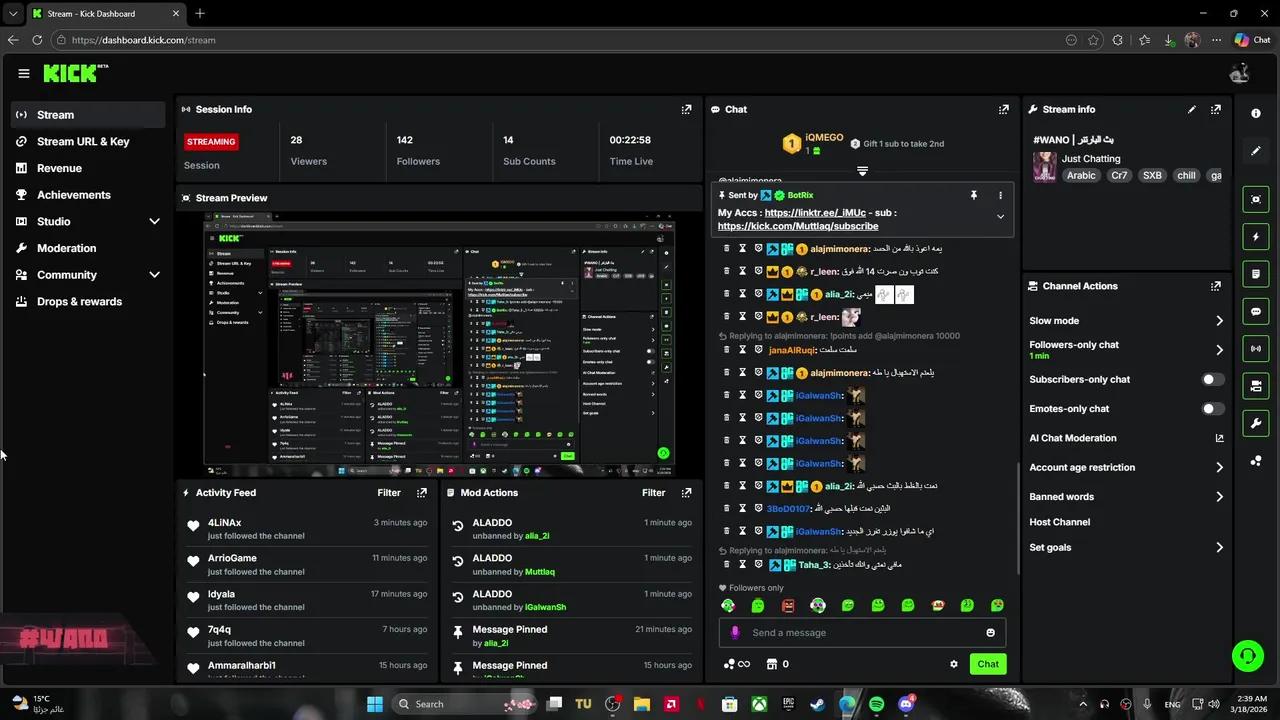Screen dimensions: 1280x720
Task: Click the chat bubble icon in right sidebar
Action: pos(1256,312)
